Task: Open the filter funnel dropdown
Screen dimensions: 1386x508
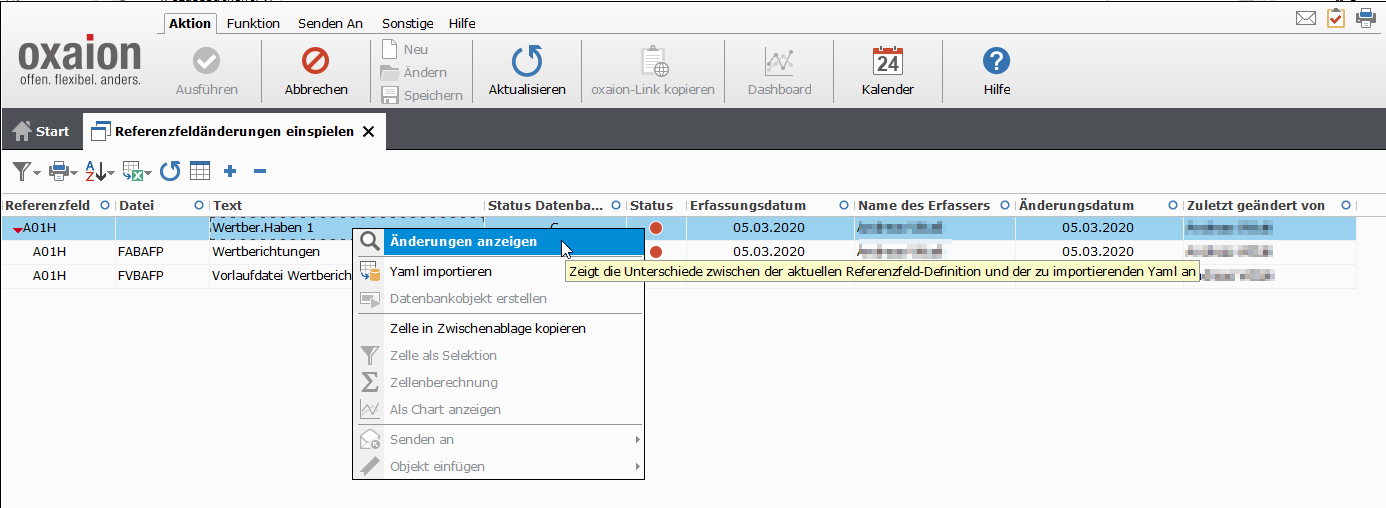Action: click(25, 171)
